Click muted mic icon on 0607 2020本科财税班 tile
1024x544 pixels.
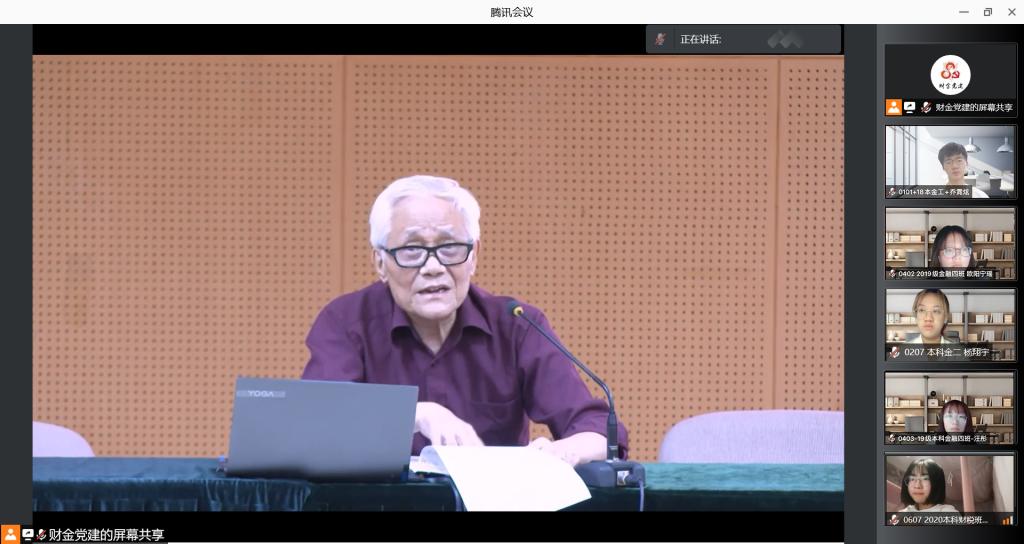click(893, 520)
